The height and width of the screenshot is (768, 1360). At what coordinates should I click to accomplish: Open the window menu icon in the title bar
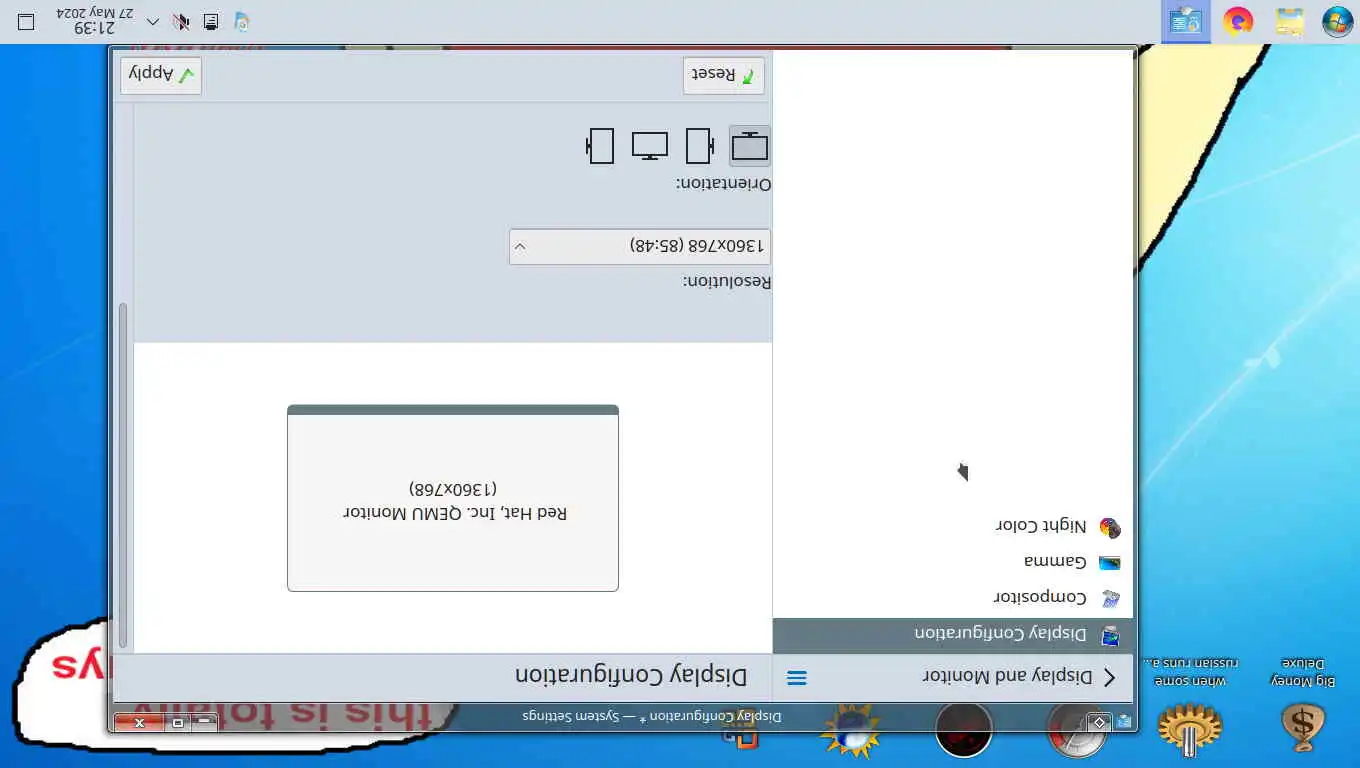pos(1124,721)
